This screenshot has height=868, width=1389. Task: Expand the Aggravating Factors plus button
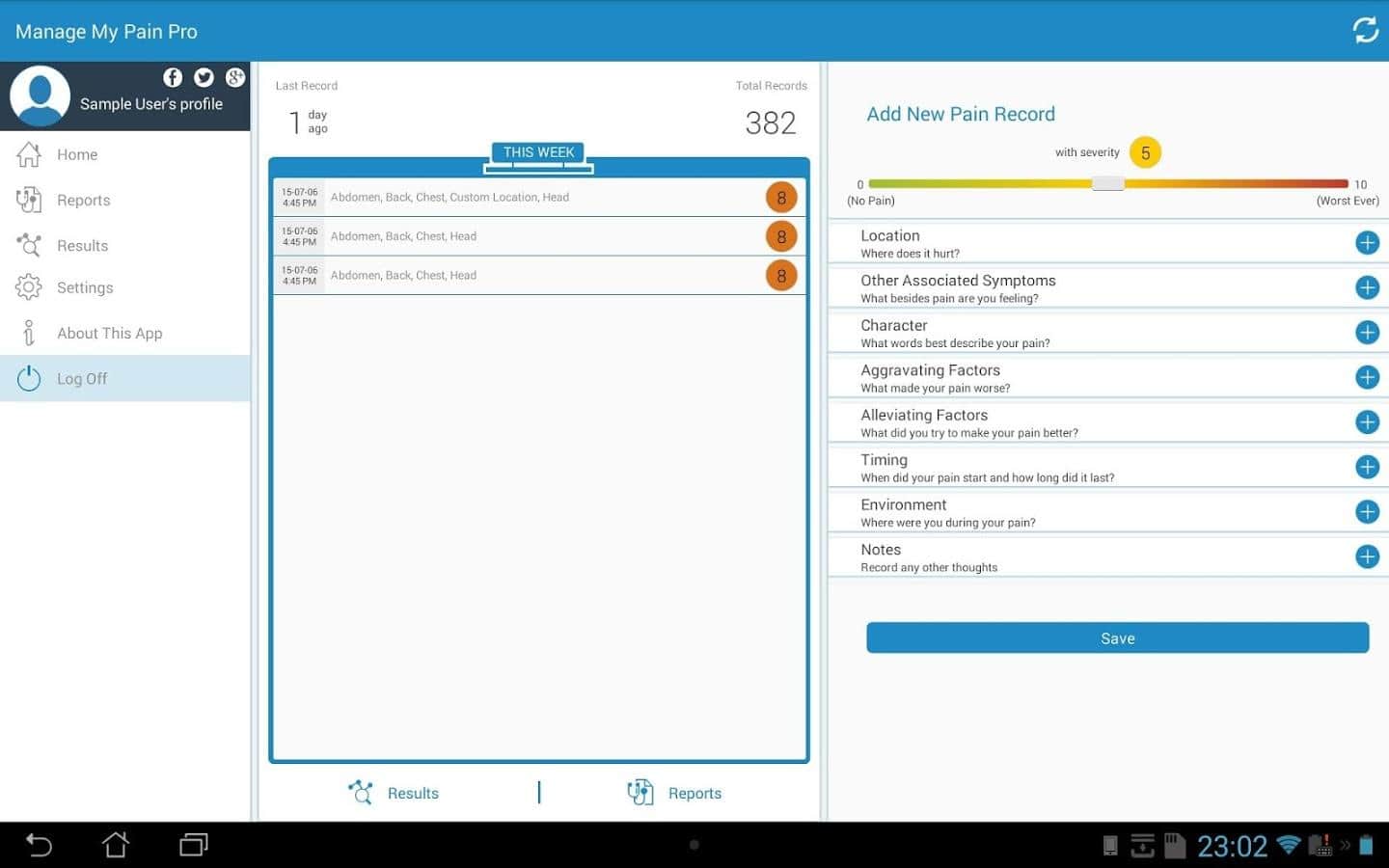click(x=1367, y=377)
